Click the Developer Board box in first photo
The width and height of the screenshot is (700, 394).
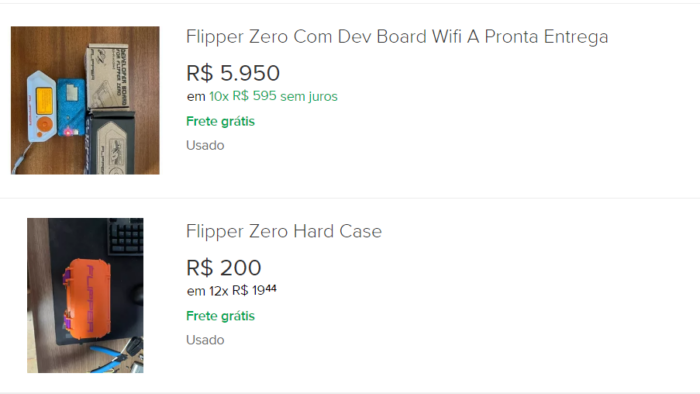tap(108, 77)
